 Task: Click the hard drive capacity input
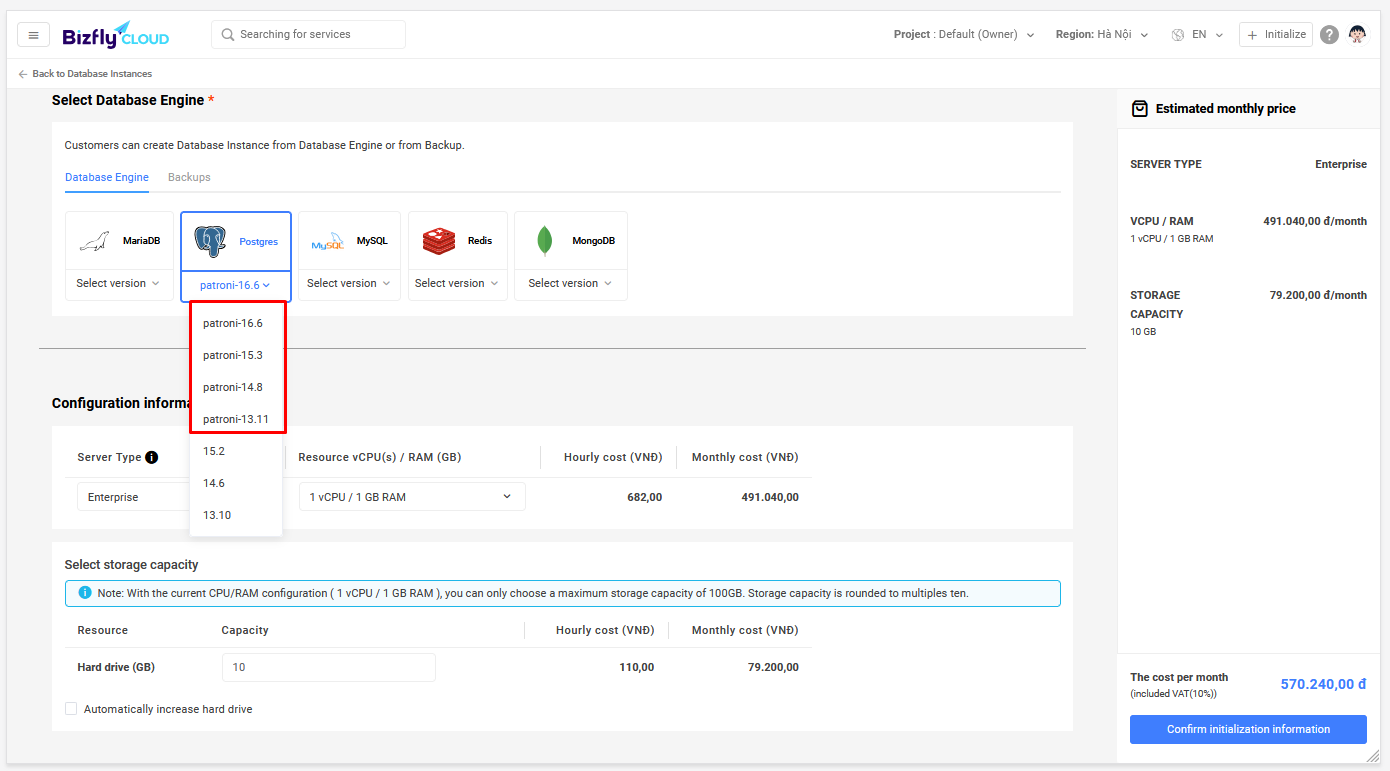[328, 667]
